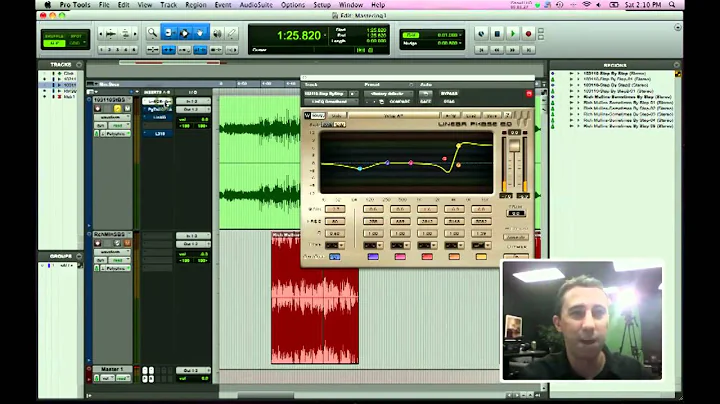Click the Waves Save button
The width and height of the screenshot is (720, 404).
(492, 116)
